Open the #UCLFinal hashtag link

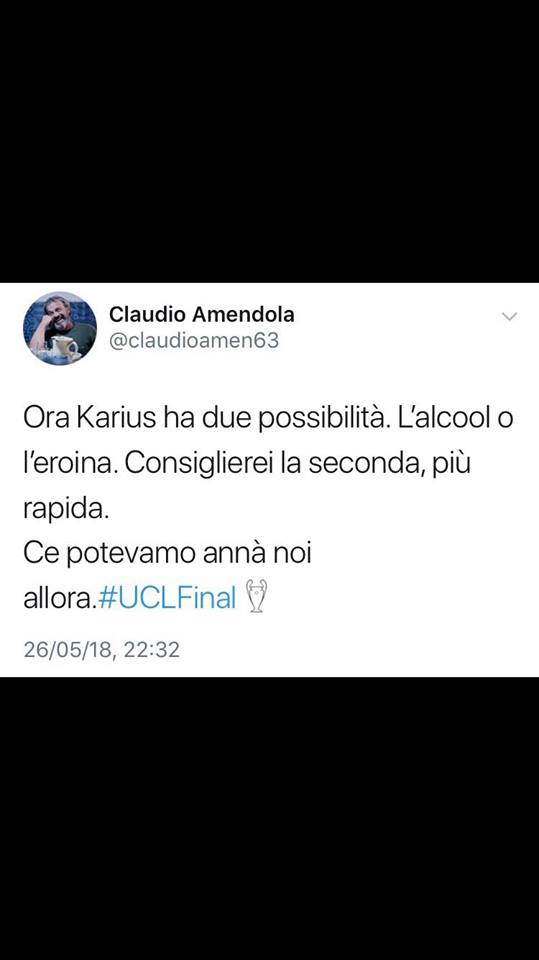tap(167, 598)
